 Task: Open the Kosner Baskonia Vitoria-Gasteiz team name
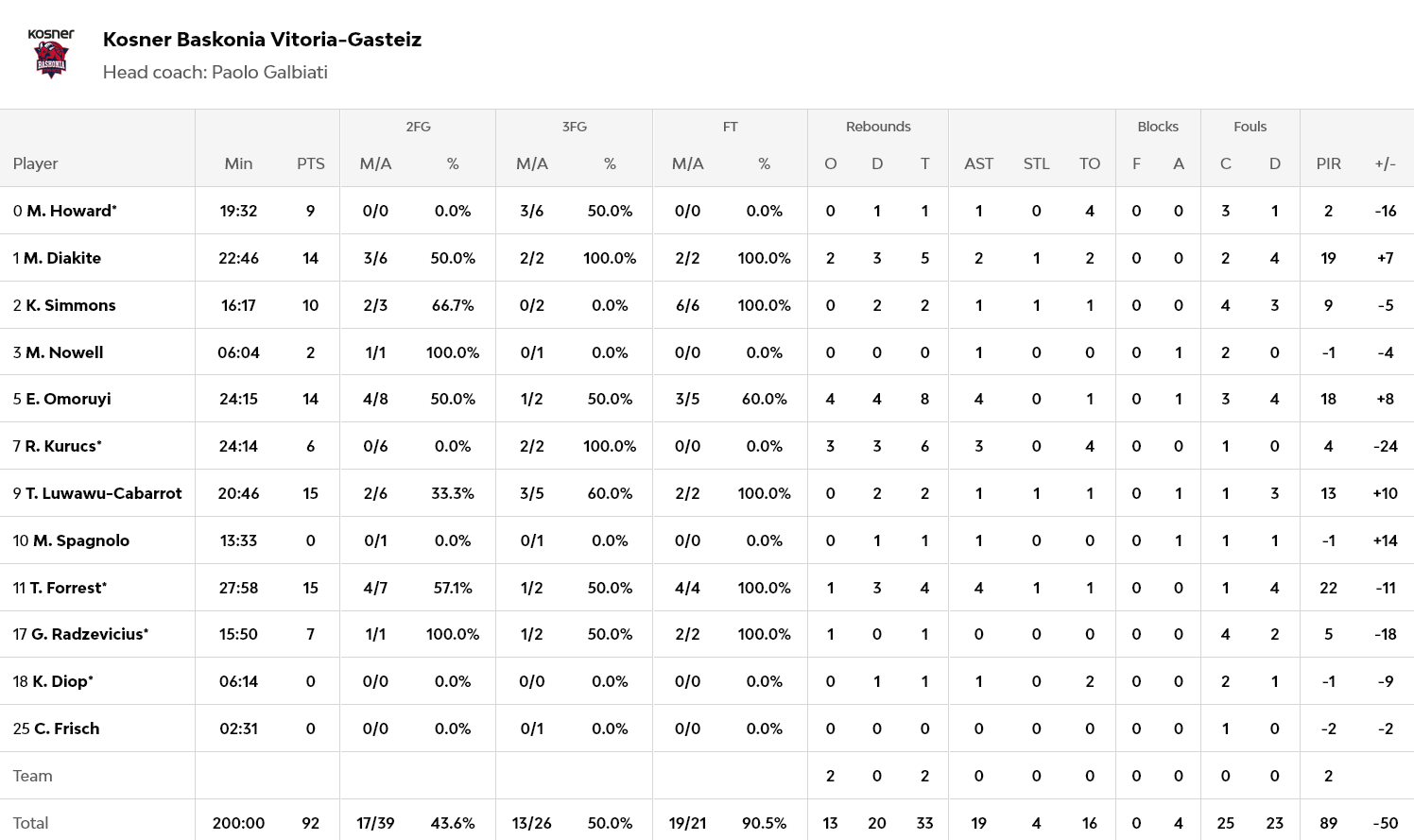point(262,40)
